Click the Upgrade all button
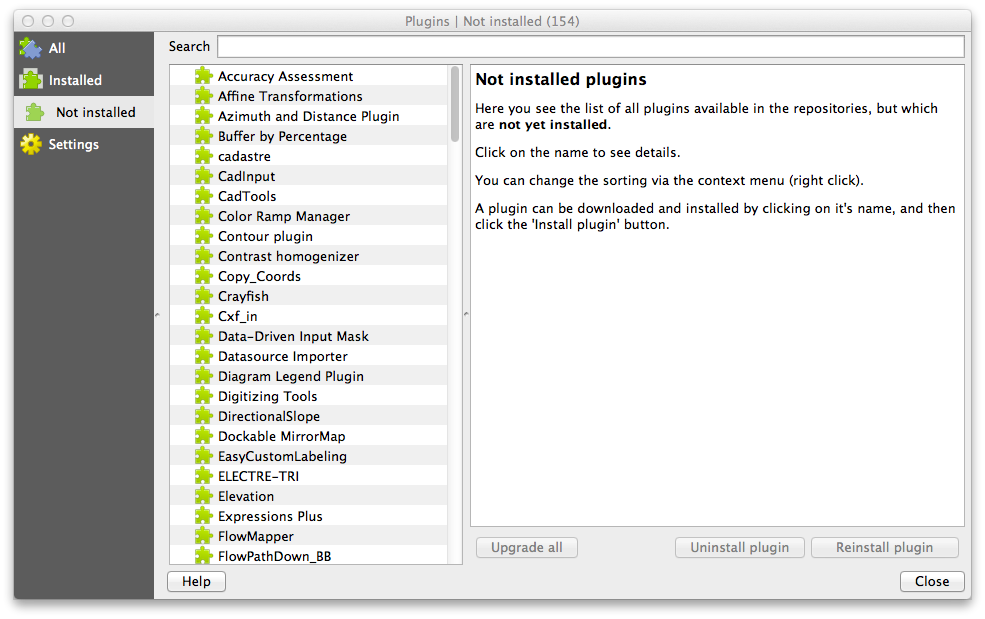The image size is (985, 619). pos(526,547)
